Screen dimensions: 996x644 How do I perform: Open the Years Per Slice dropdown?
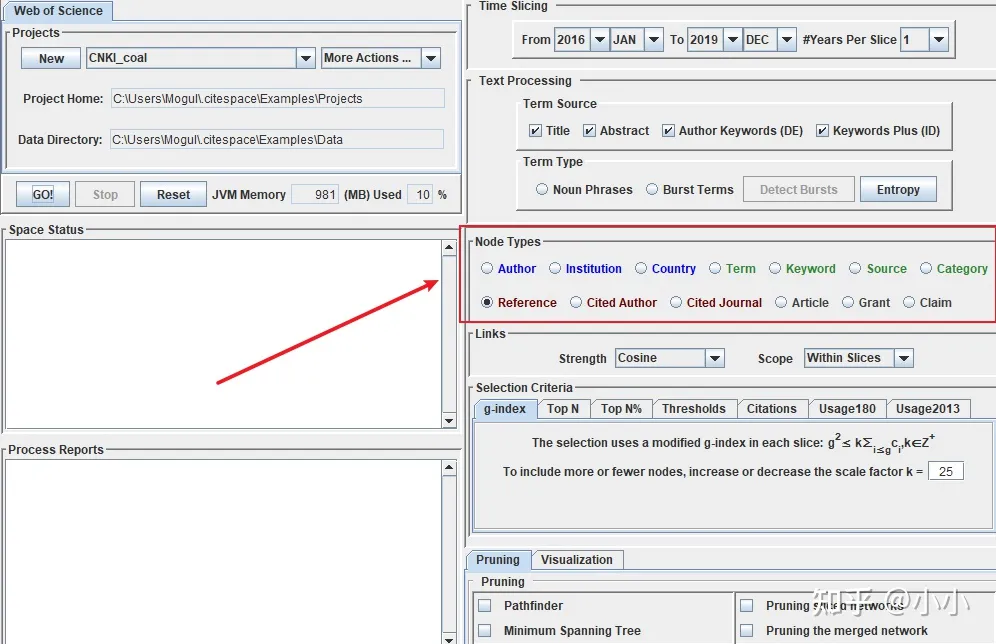pyautogui.click(x=939, y=39)
